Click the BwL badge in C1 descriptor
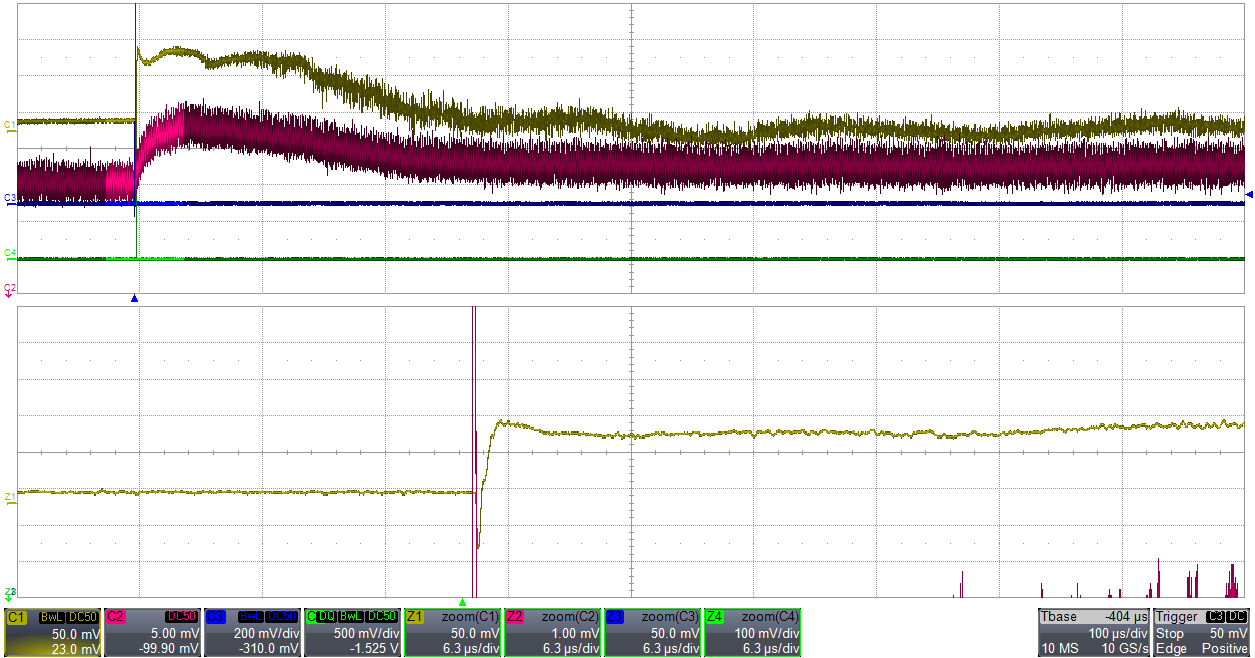The width and height of the screenshot is (1255, 658). pyautogui.click(x=51, y=617)
